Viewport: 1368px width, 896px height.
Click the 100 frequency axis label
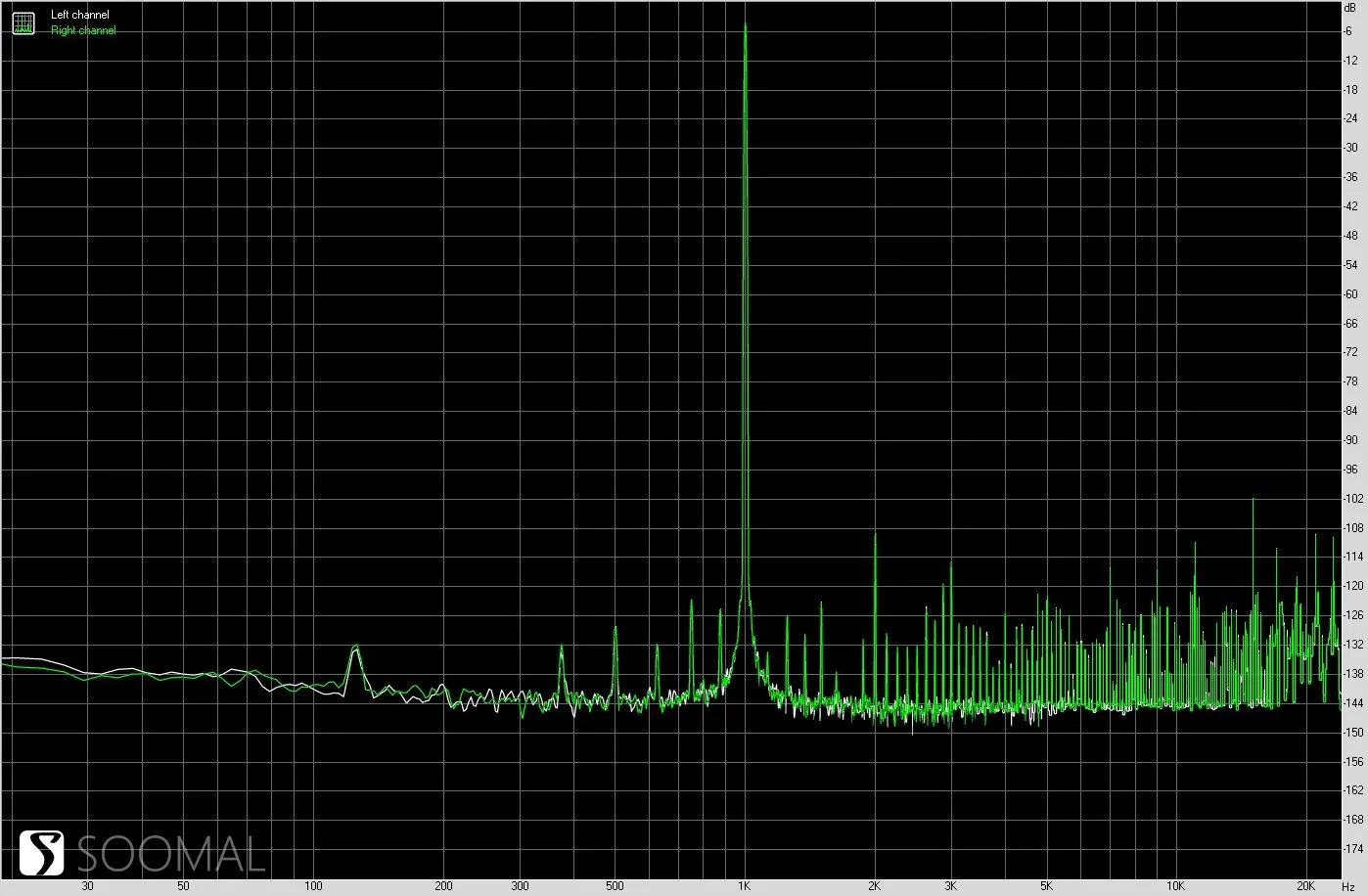coord(313,886)
